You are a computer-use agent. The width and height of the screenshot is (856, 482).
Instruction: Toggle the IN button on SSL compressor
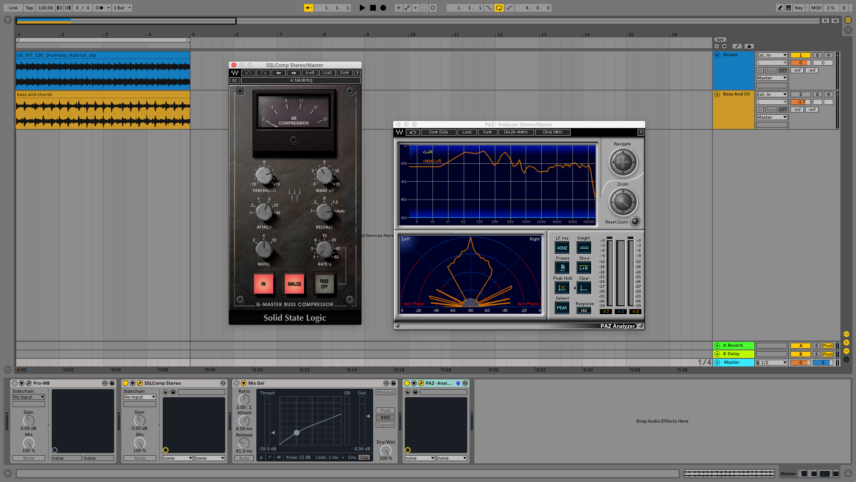263,284
